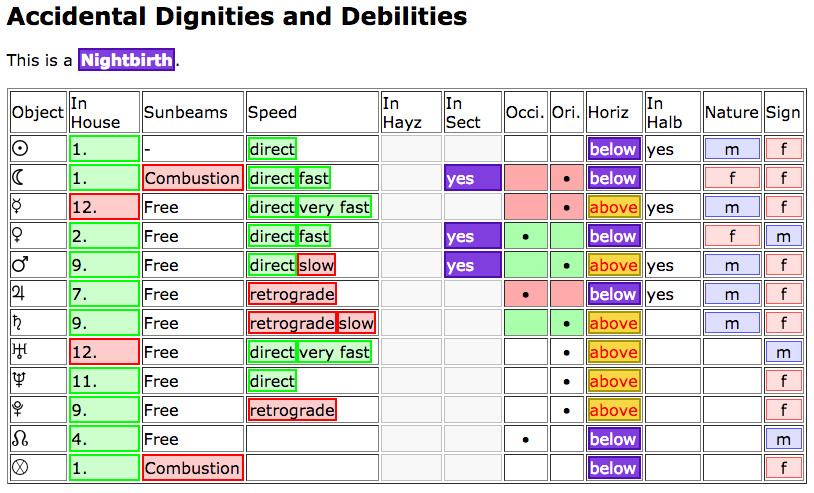The image size is (814, 493).
Task: Click the Moon's Combustion cell
Action: (193, 178)
